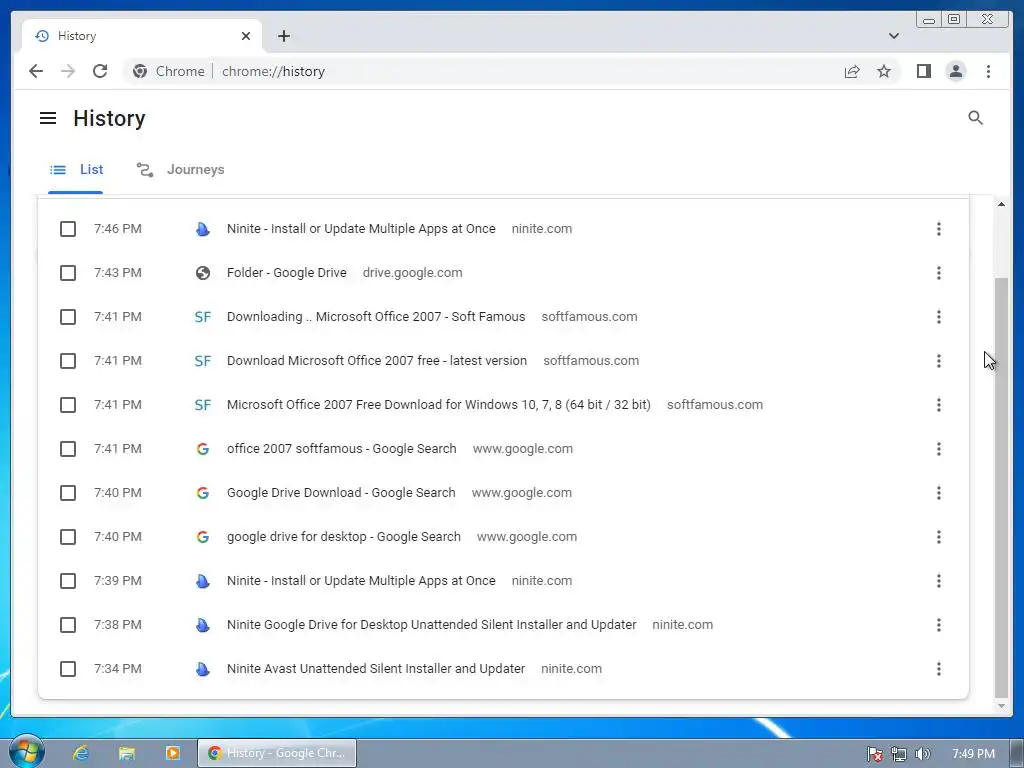Open actions menu for Ninite Google Drive Silent Installer entry
Viewport: 1024px width, 768px height.
click(x=938, y=625)
